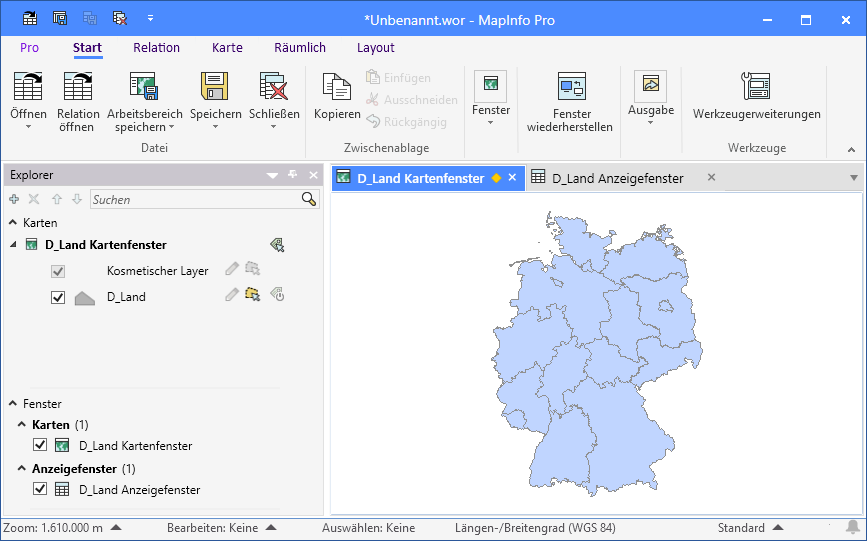Collapse Karten (1) group under Fenster
Image resolution: width=867 pixels, height=541 pixels.
click(22, 424)
